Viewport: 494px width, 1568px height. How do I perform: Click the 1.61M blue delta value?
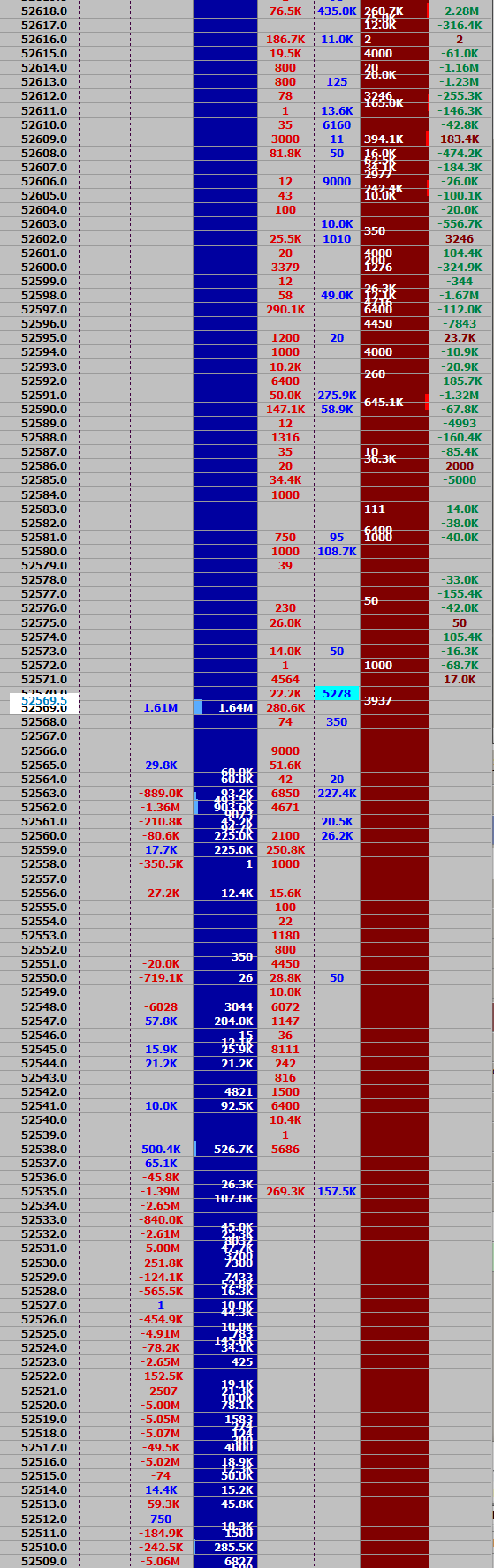161,708
